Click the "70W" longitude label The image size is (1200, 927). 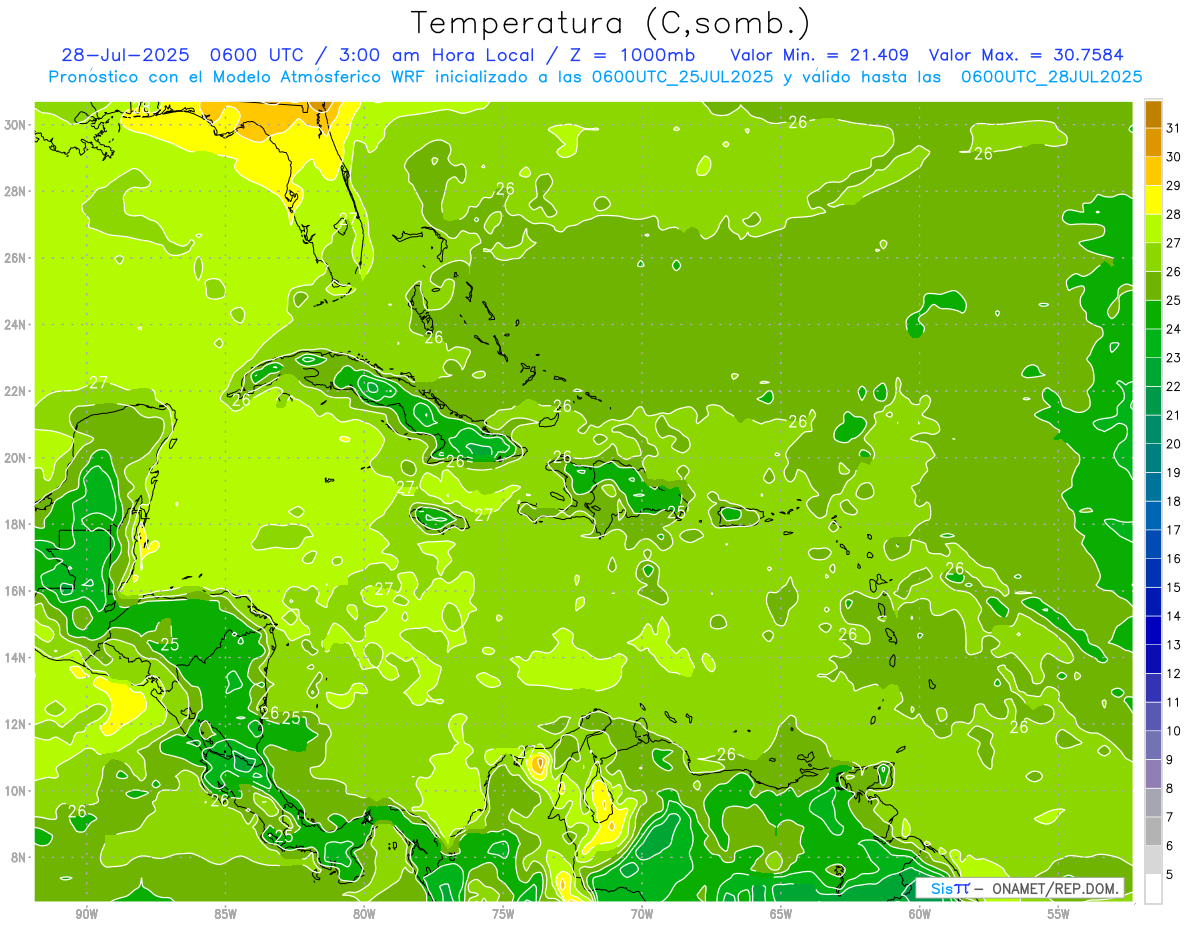pos(642,914)
